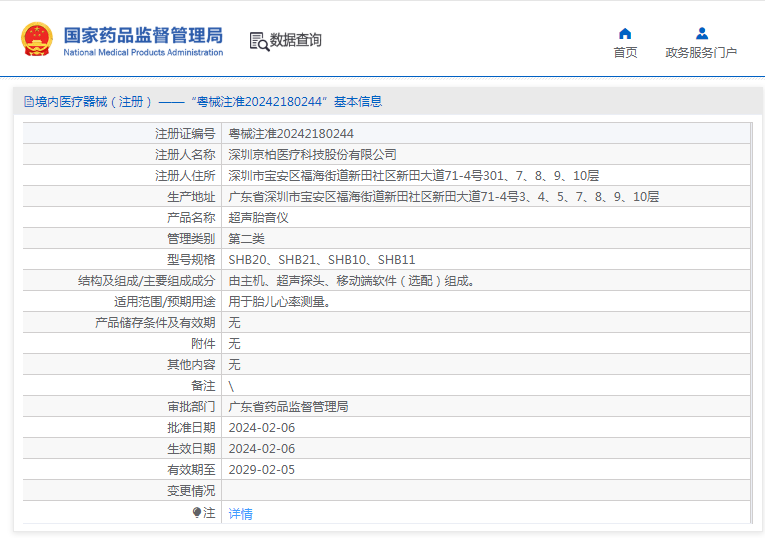Click the document icon before 境内医疗器械

[29, 101]
